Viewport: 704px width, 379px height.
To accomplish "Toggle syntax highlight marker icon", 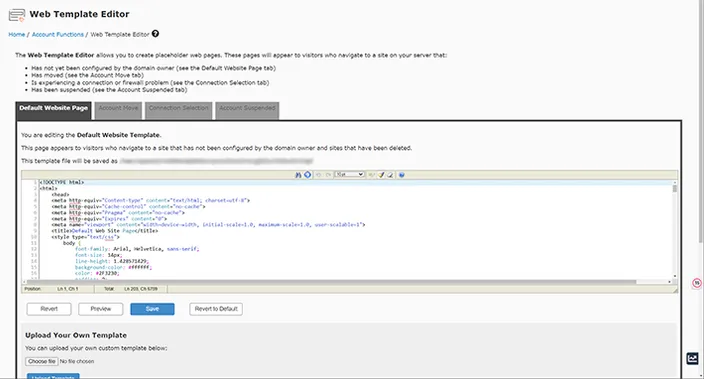I will (x=381, y=175).
